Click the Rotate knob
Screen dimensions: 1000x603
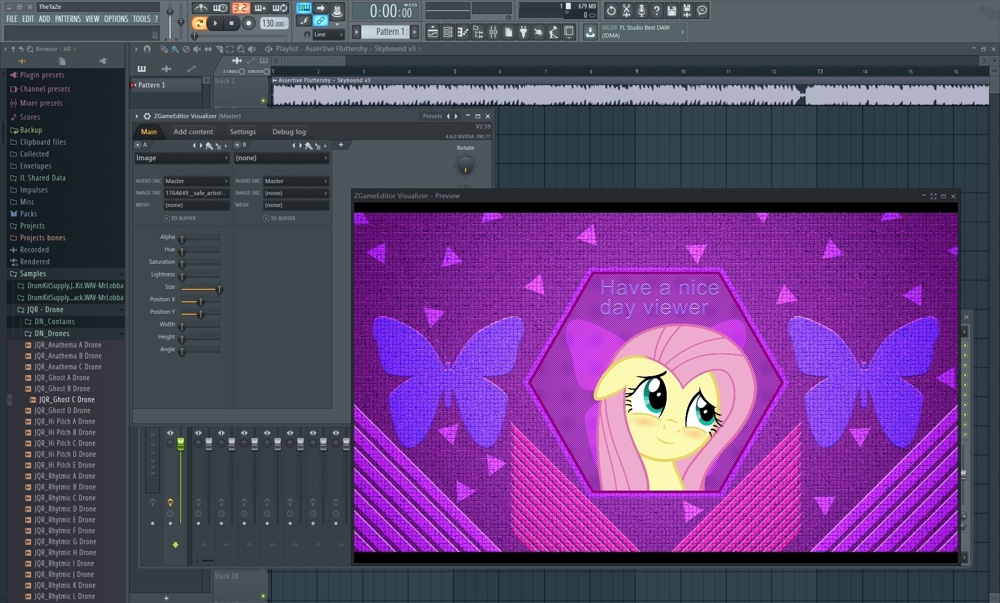click(465, 166)
